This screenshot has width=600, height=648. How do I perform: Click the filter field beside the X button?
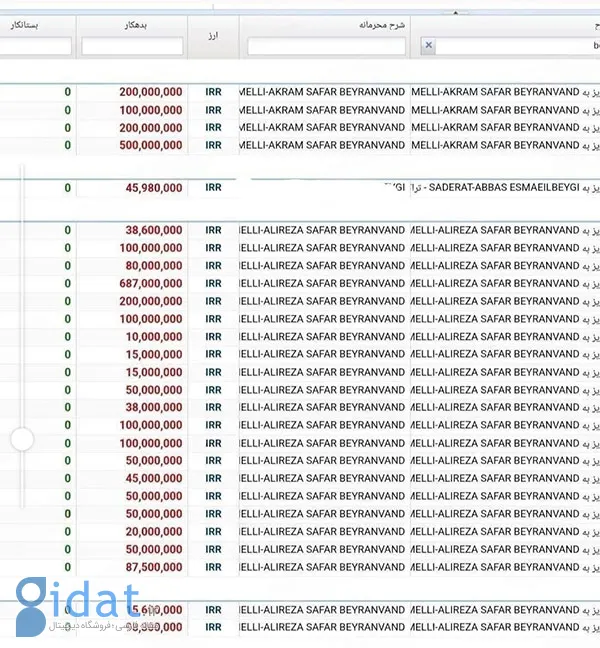click(x=518, y=46)
